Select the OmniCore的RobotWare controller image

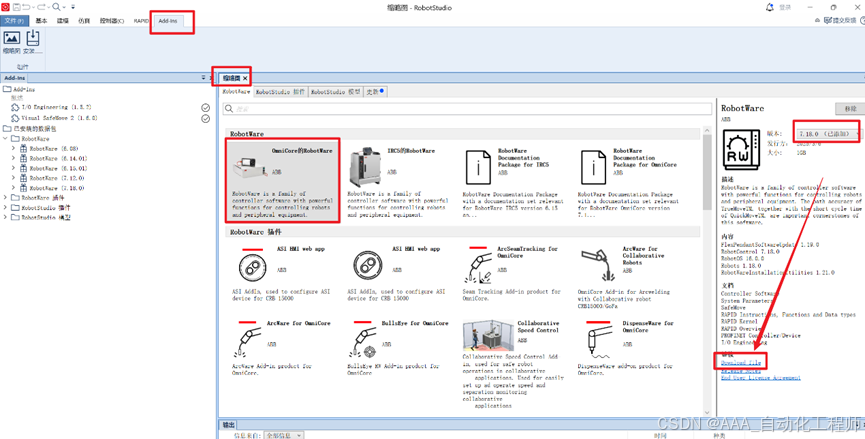tap(248, 168)
